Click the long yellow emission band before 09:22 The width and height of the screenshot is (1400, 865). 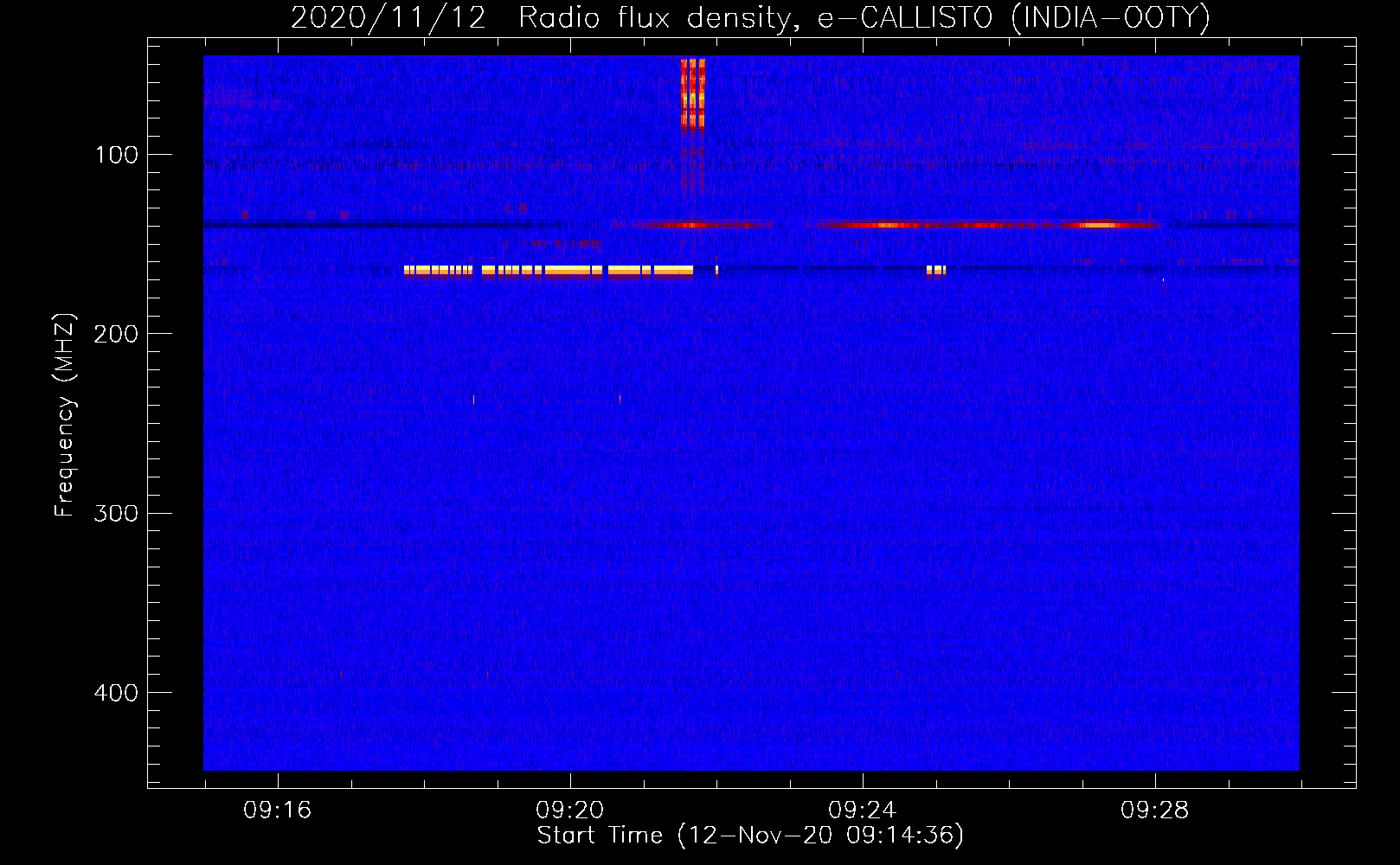tap(549, 271)
